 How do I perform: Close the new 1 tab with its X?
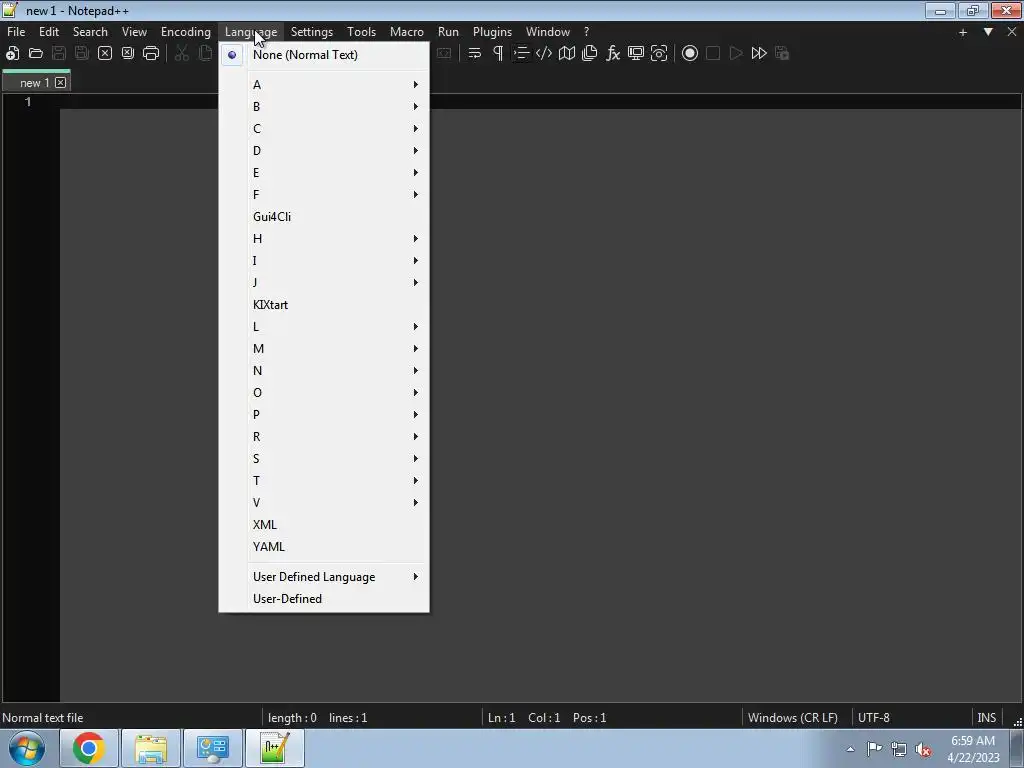pos(61,82)
